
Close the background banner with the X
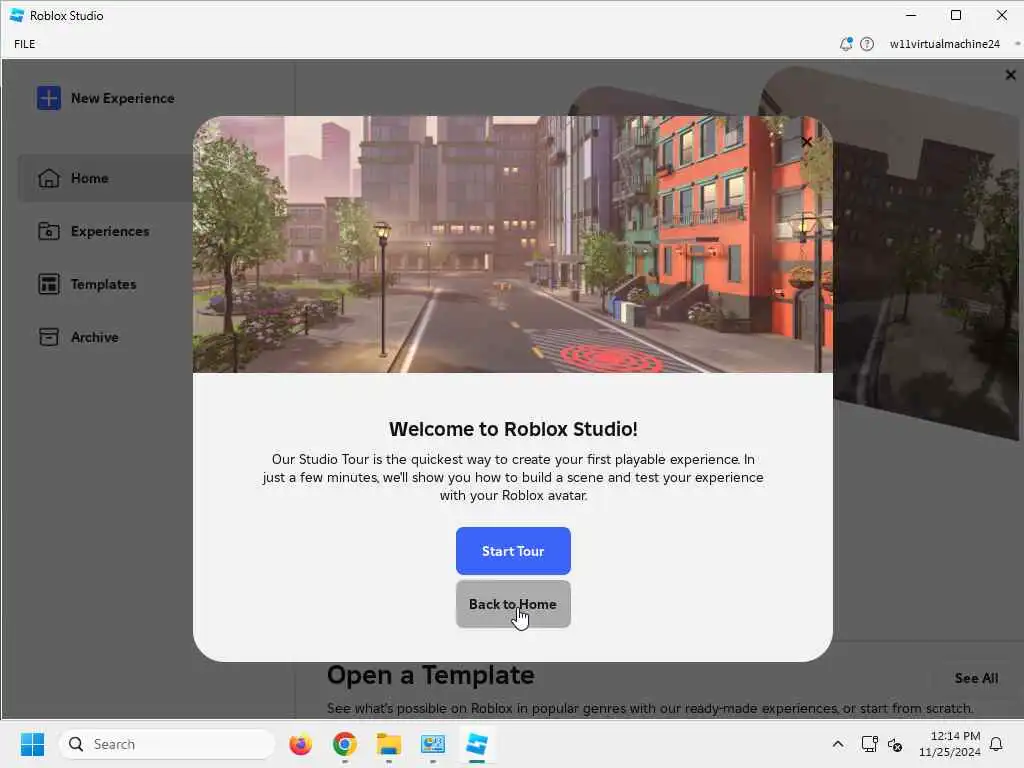tap(1010, 75)
